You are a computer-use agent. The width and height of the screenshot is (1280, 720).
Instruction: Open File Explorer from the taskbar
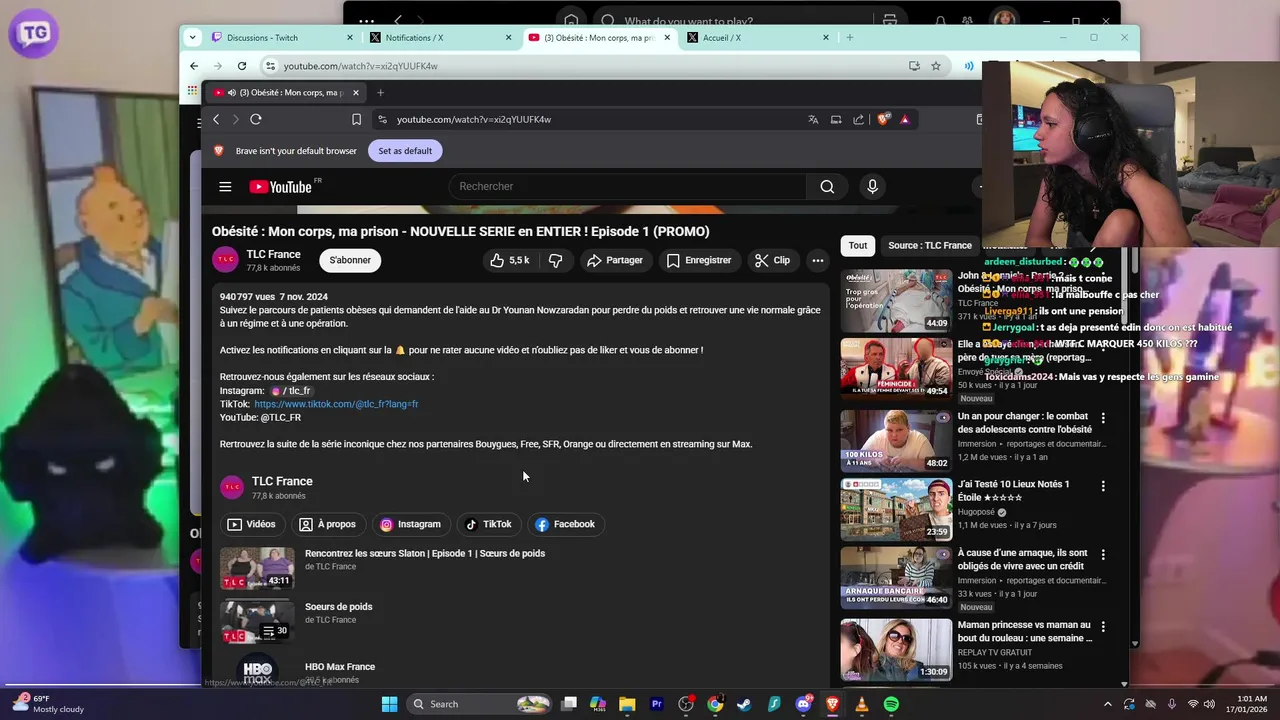tap(627, 704)
